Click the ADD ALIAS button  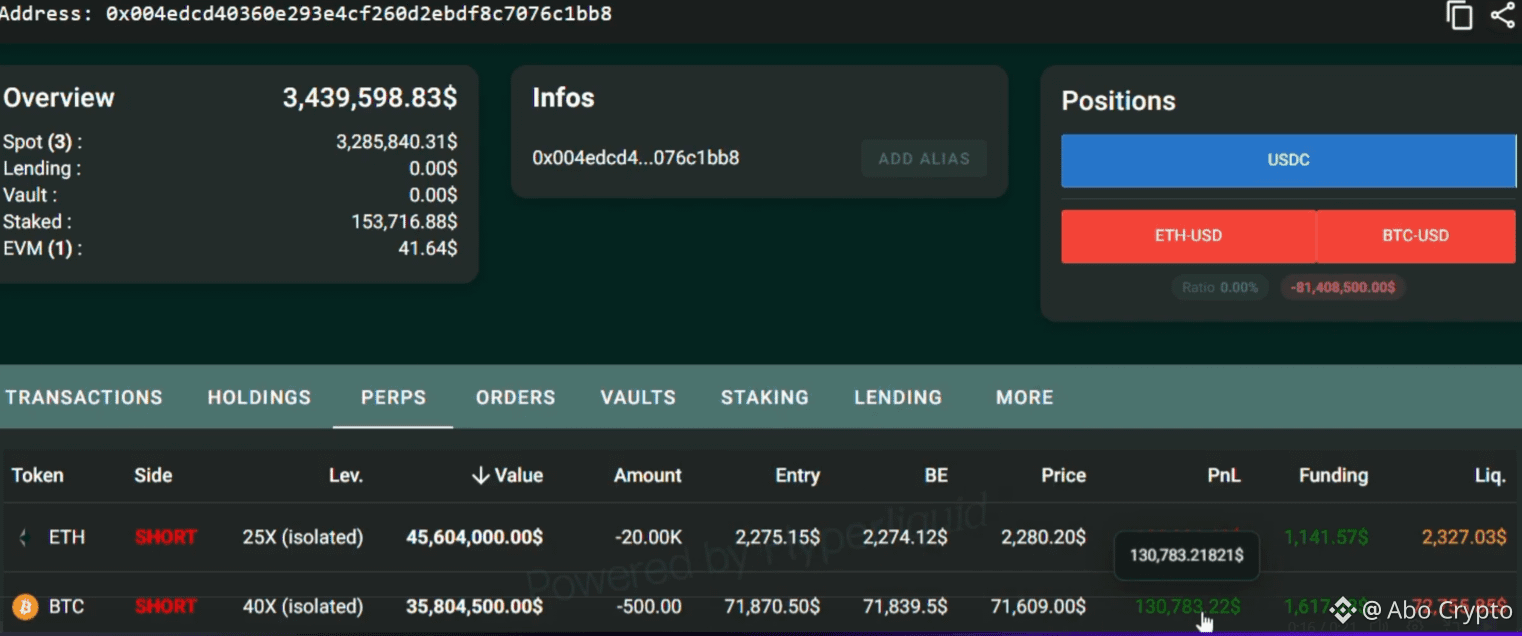tap(924, 158)
